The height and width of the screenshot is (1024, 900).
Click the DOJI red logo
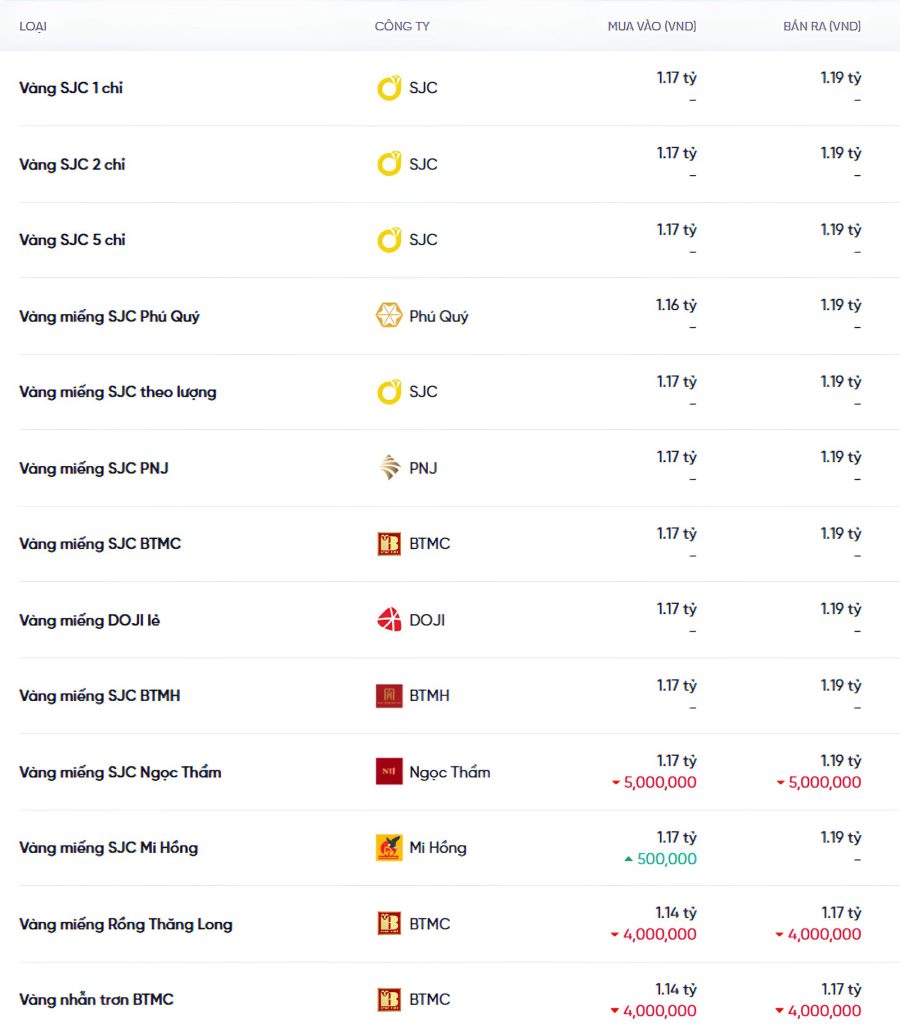click(389, 620)
